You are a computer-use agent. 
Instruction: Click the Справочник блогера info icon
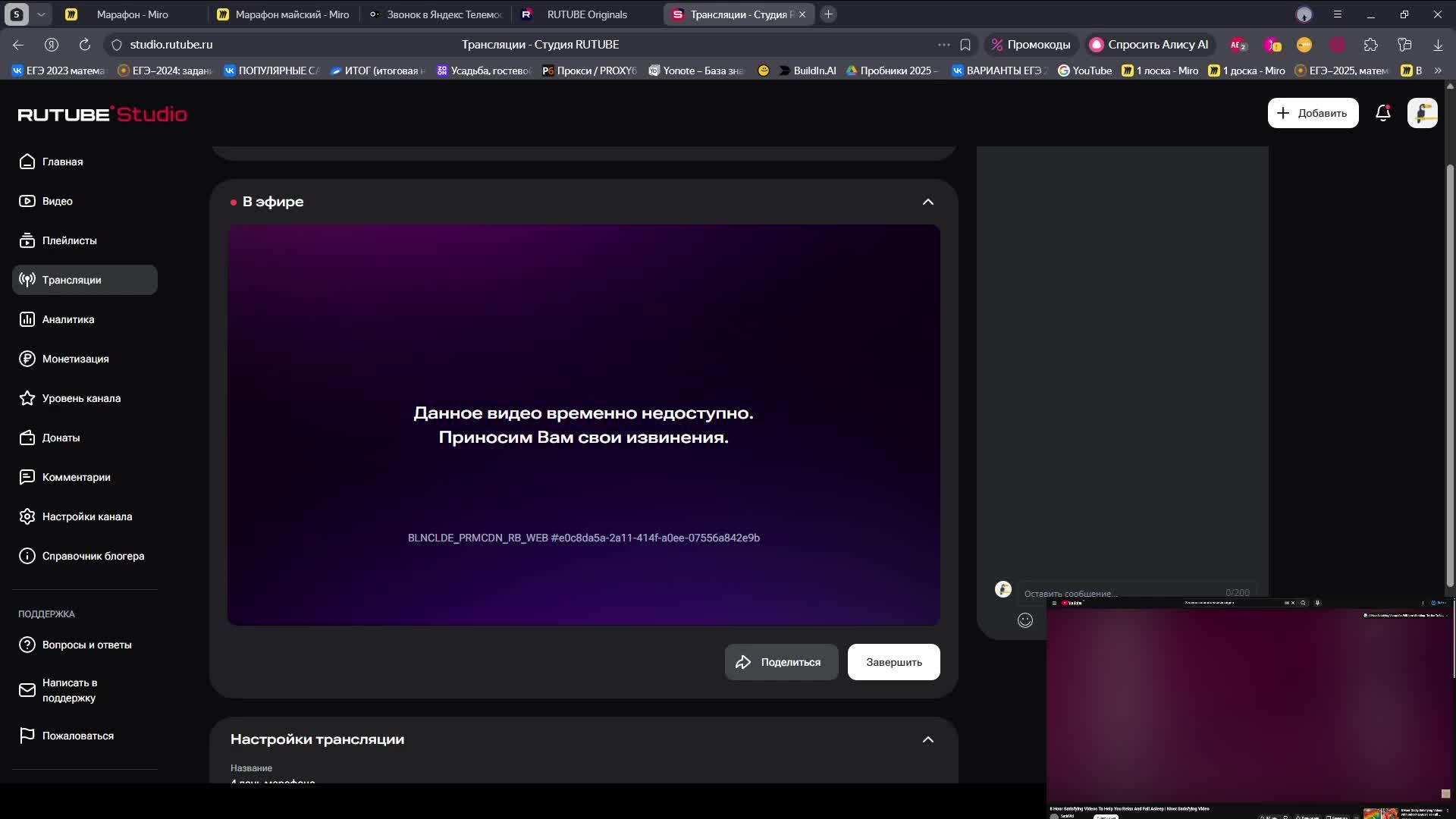coord(27,556)
